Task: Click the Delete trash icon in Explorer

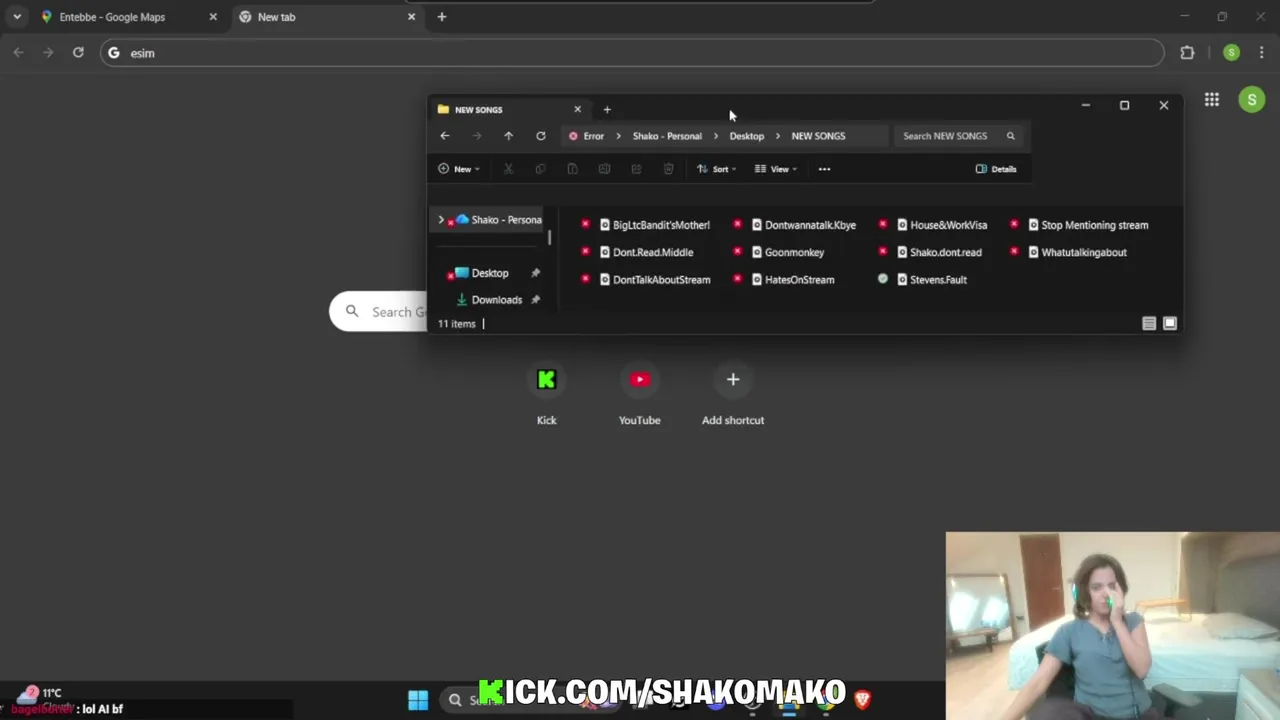Action: click(668, 169)
